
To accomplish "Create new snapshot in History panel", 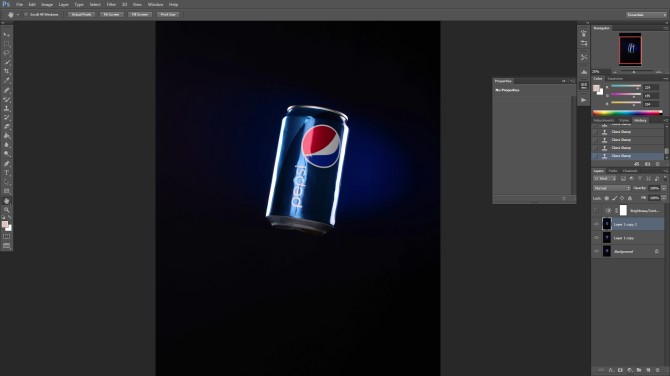I will tap(647, 164).
